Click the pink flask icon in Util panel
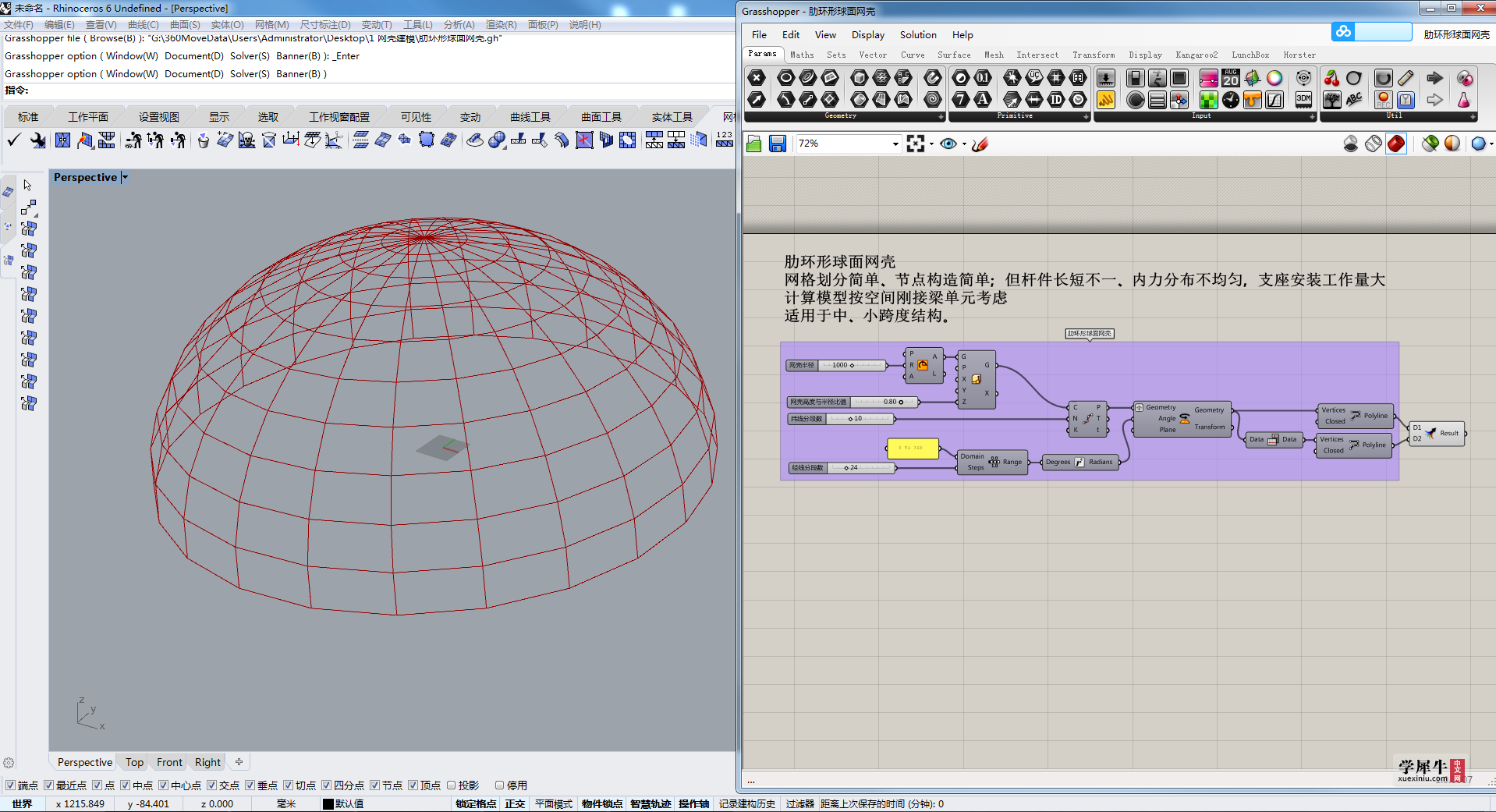 click(x=1463, y=99)
